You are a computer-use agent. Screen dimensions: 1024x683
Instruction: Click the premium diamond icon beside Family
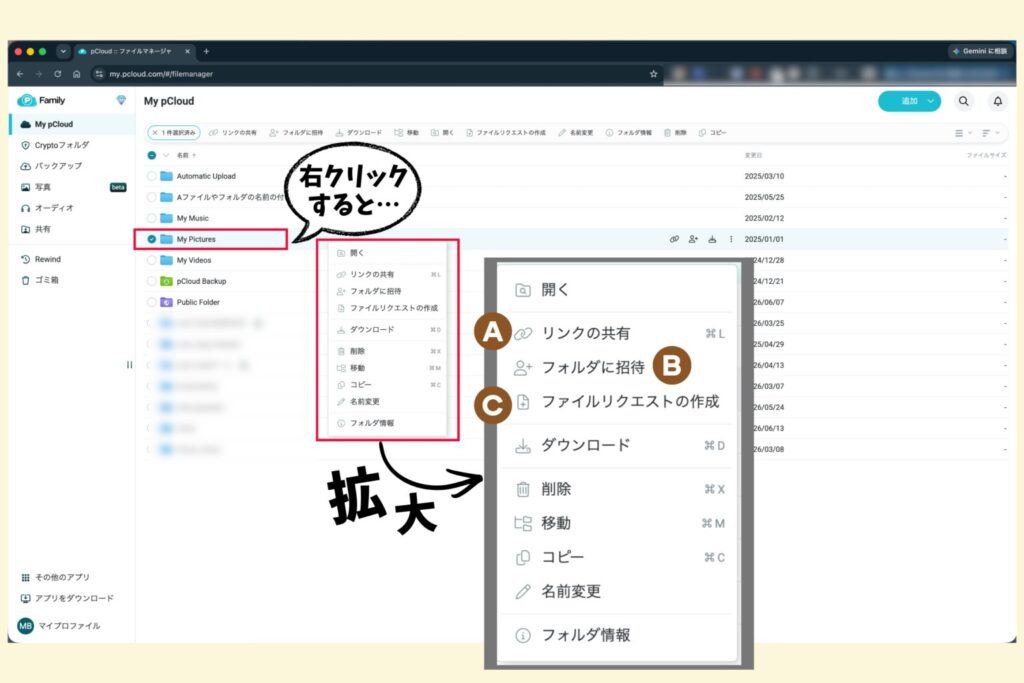pyautogui.click(x=121, y=100)
